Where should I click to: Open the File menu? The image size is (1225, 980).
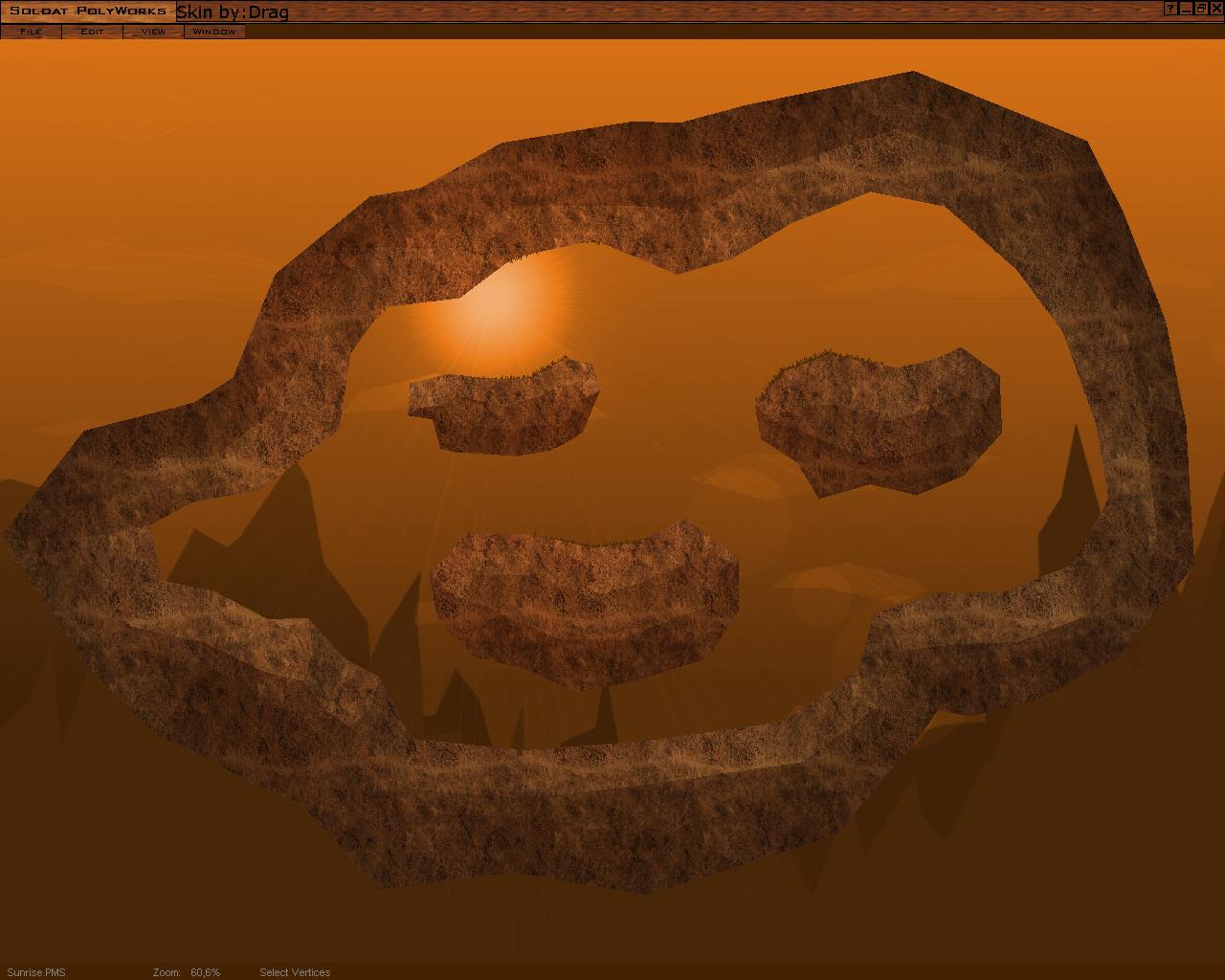[x=31, y=32]
